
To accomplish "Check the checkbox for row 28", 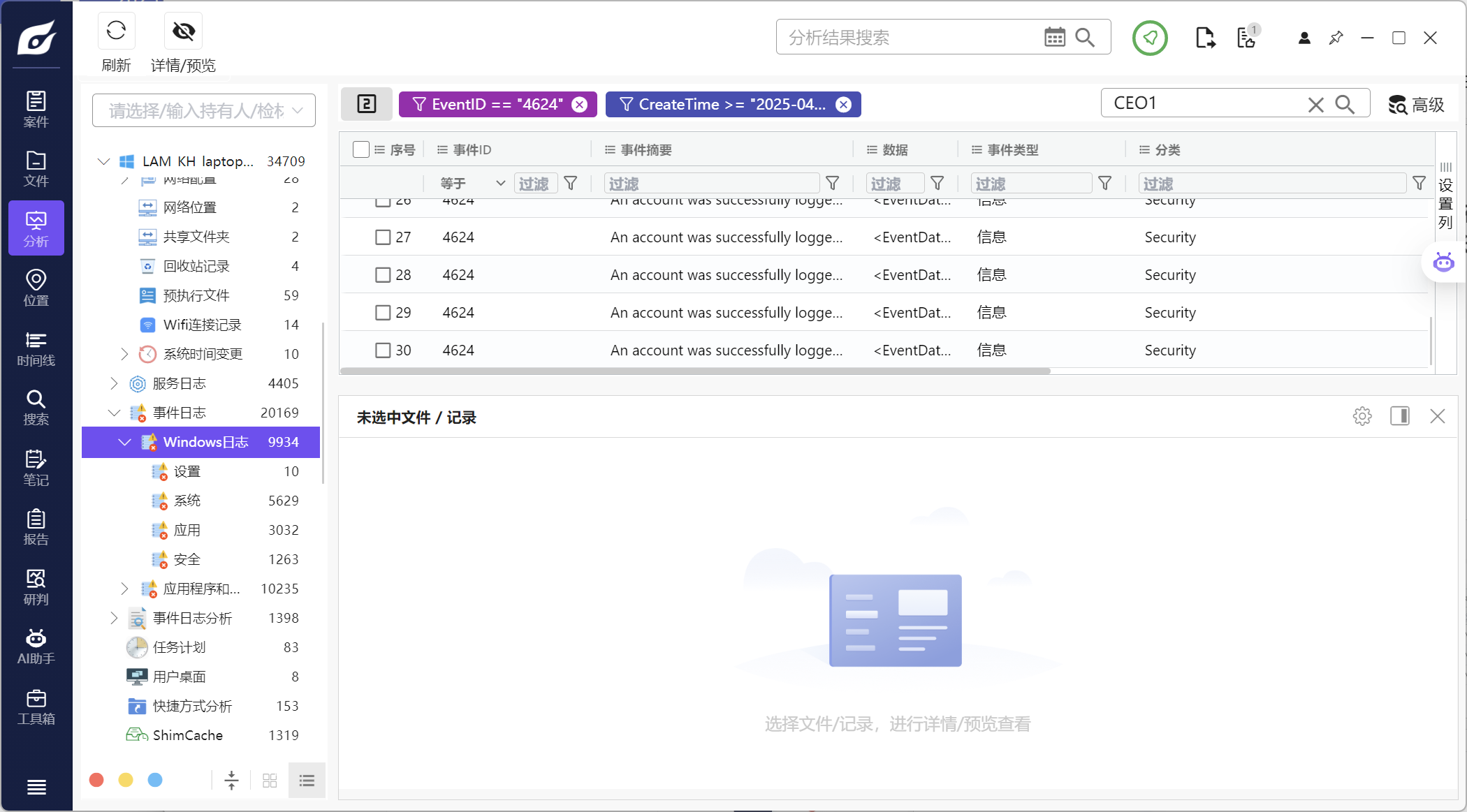I will coord(383,275).
